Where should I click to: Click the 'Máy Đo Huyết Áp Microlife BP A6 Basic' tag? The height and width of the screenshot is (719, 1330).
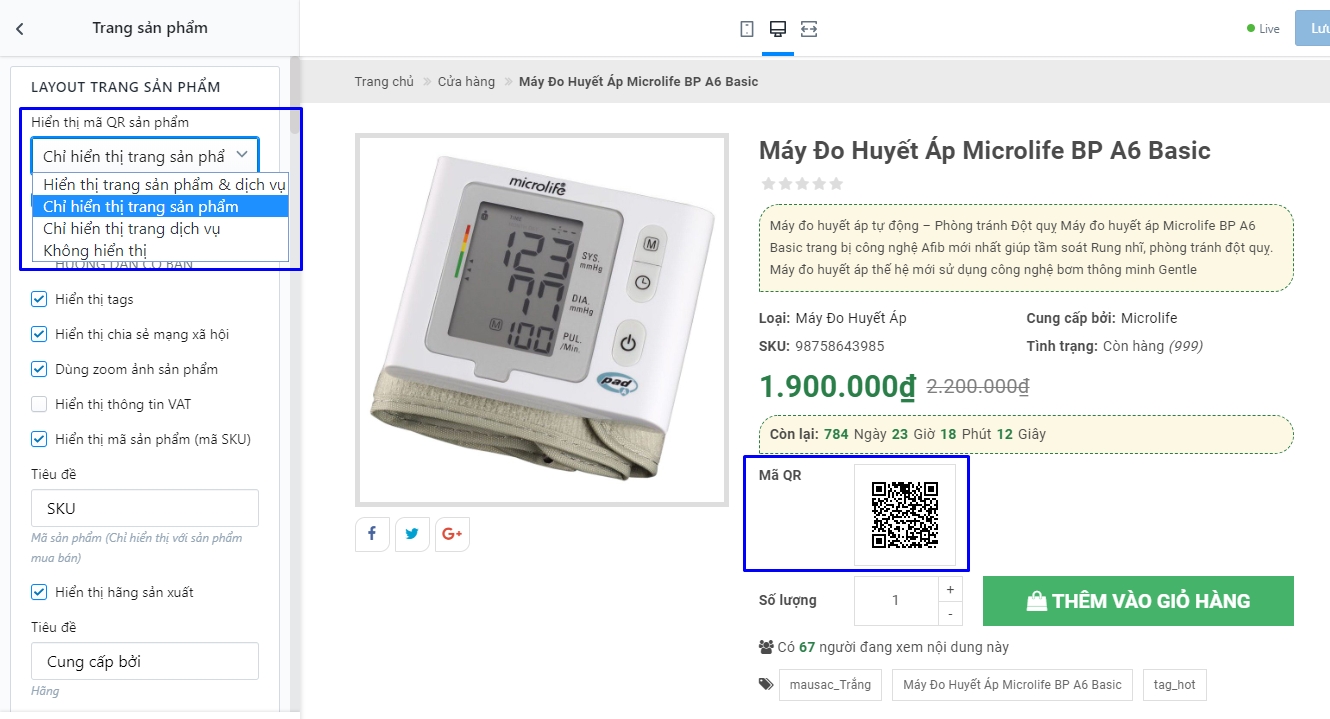click(1012, 685)
